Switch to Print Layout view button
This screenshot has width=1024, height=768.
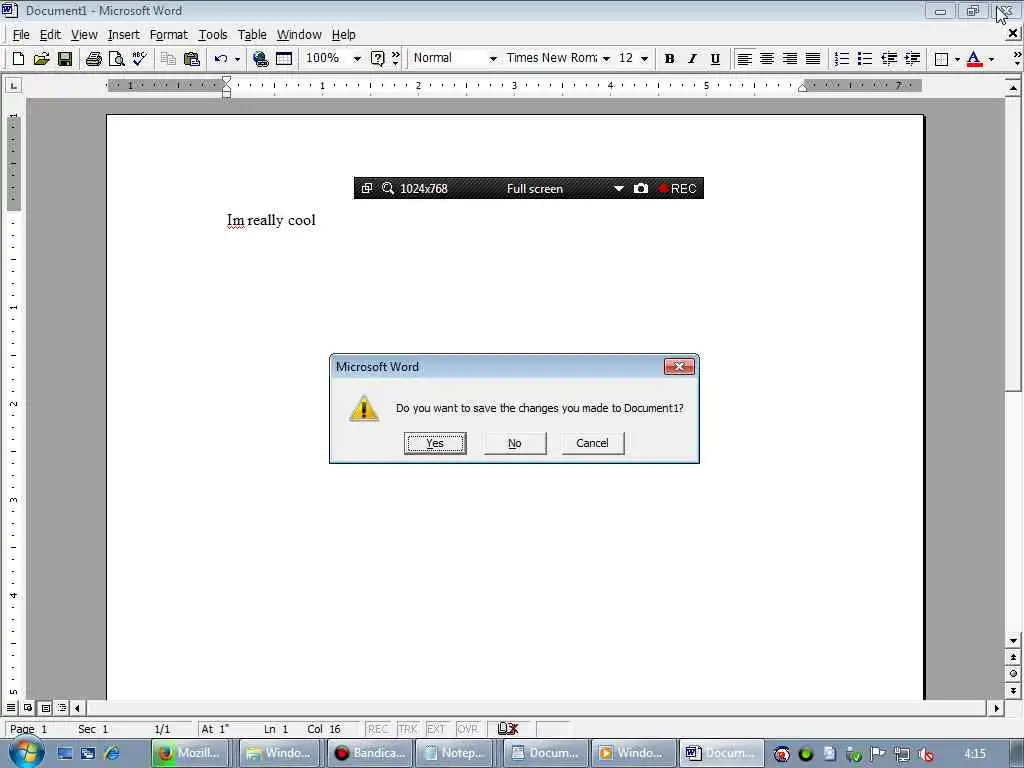pyautogui.click(x=45, y=708)
